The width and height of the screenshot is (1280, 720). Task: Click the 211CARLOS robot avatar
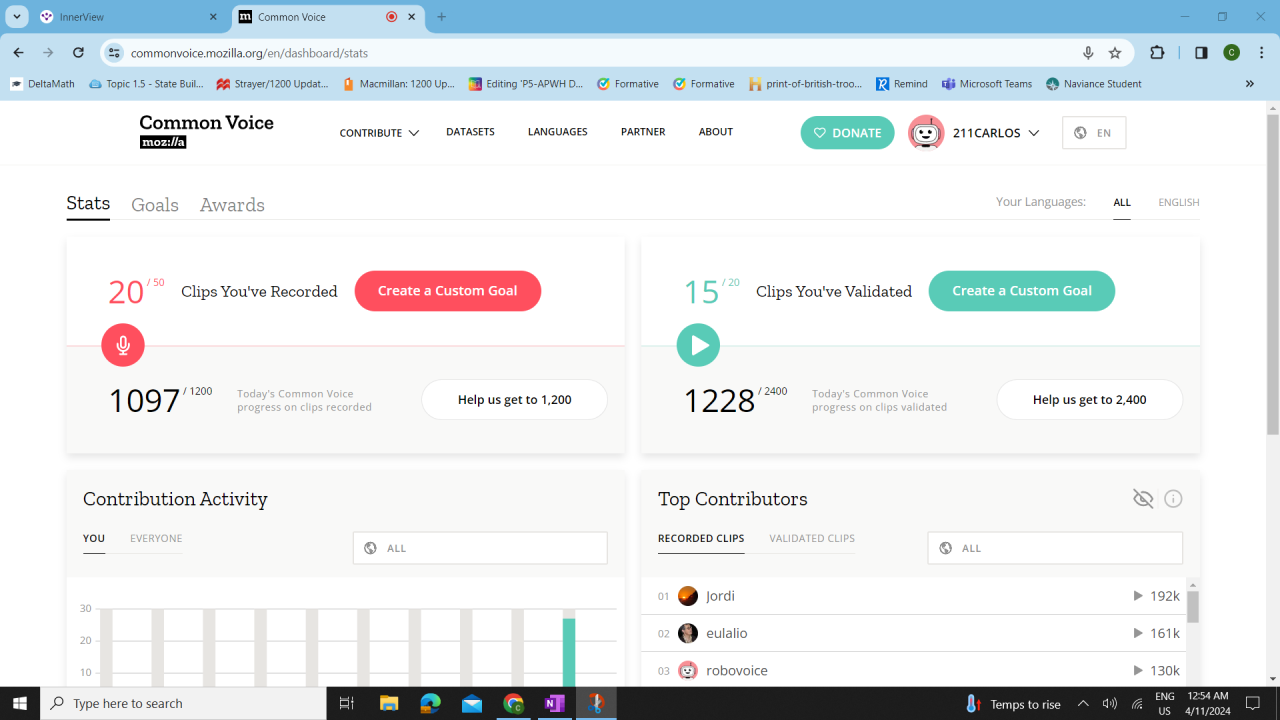926,132
